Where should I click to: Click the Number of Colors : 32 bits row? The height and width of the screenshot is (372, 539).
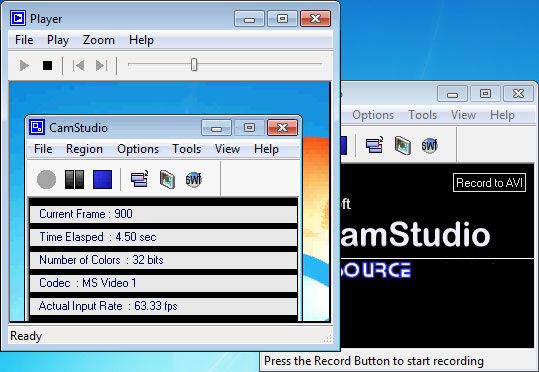164,260
